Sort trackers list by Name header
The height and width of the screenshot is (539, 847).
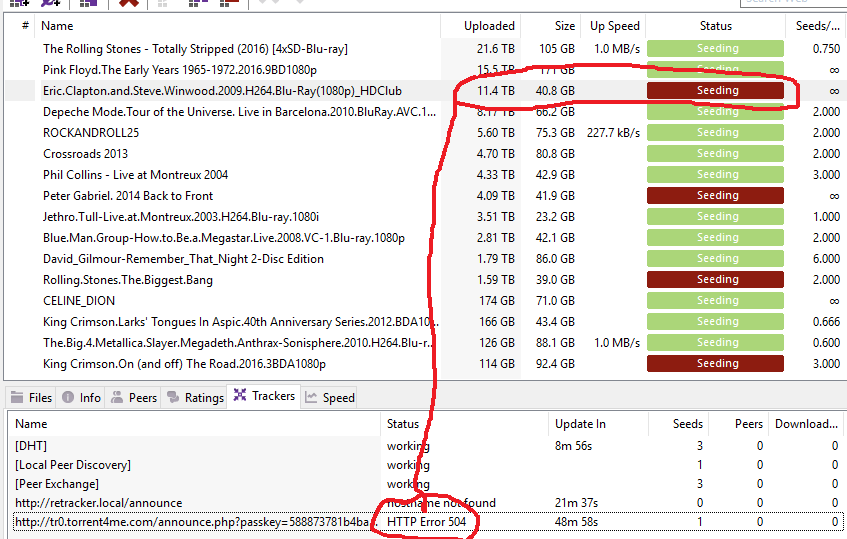pos(194,424)
